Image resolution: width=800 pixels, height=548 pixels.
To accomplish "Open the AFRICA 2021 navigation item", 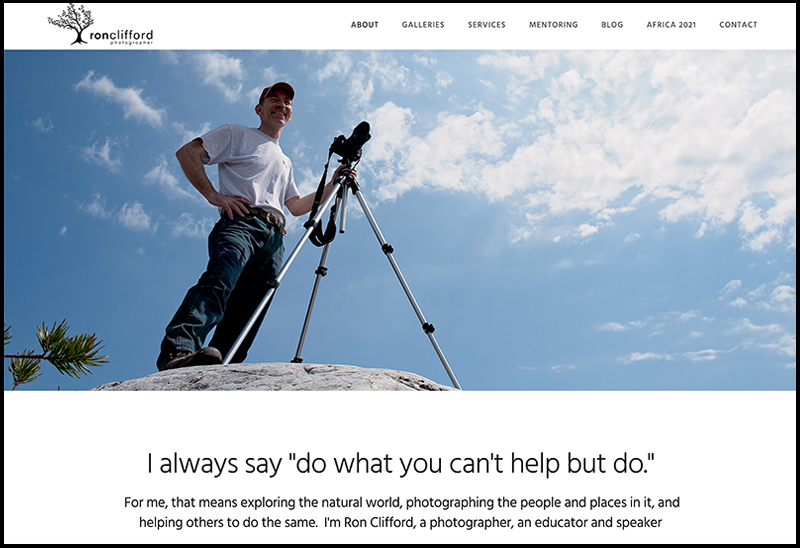I will 671,24.
